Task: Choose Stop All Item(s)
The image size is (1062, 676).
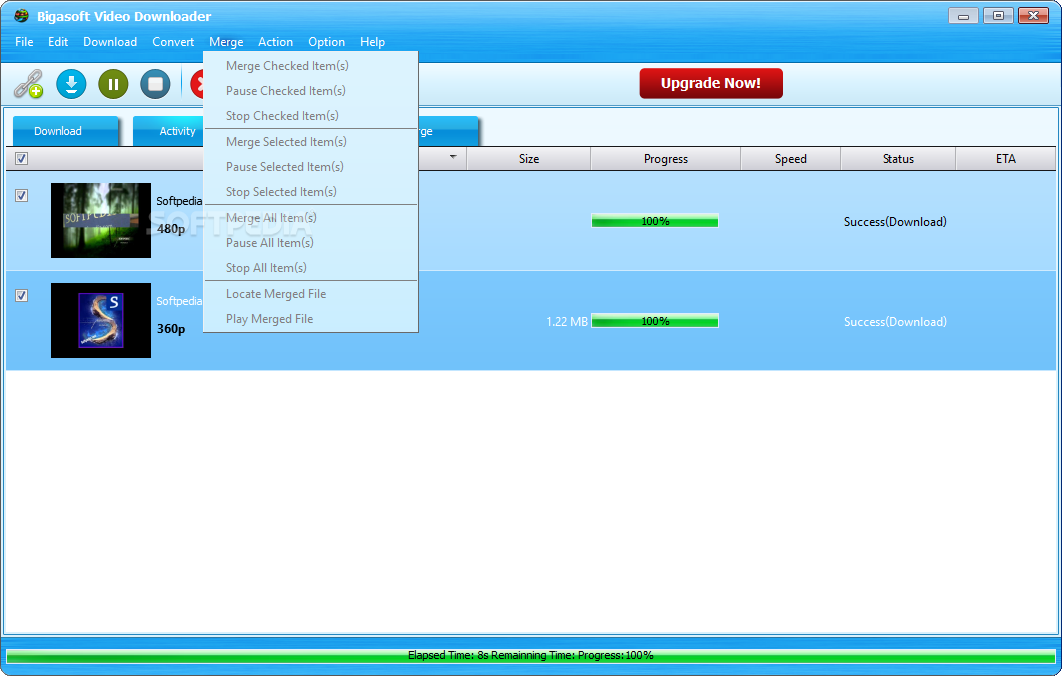Action: (311, 268)
